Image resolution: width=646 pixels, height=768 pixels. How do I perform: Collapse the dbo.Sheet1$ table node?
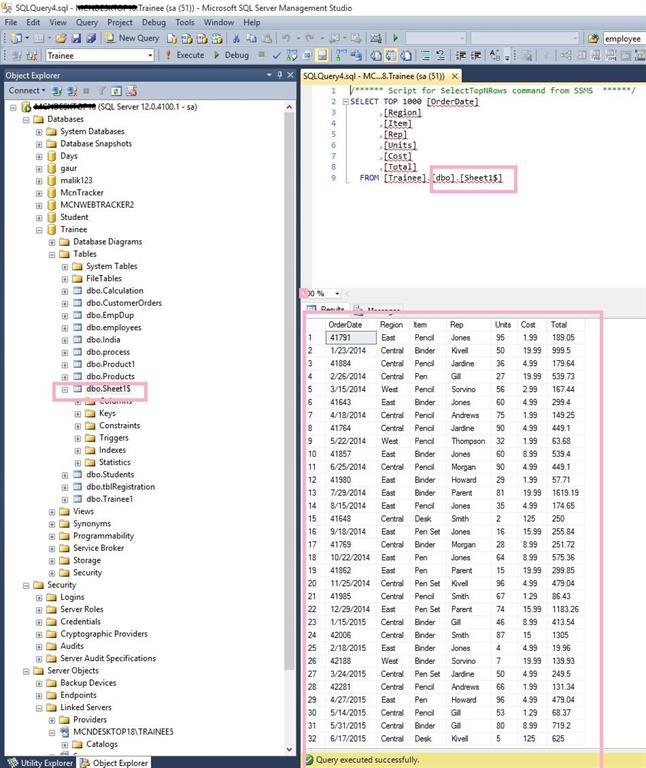click(65, 389)
